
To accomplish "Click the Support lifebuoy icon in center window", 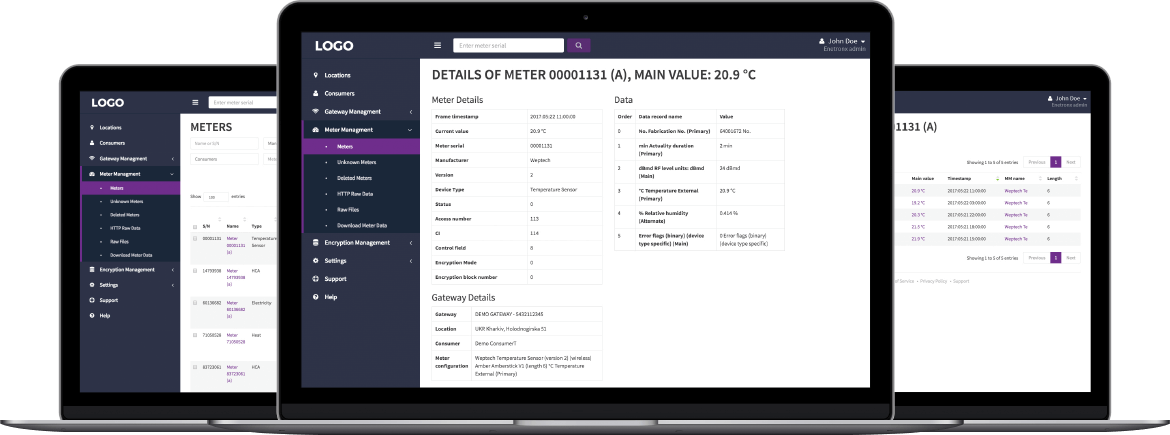I will coord(316,279).
